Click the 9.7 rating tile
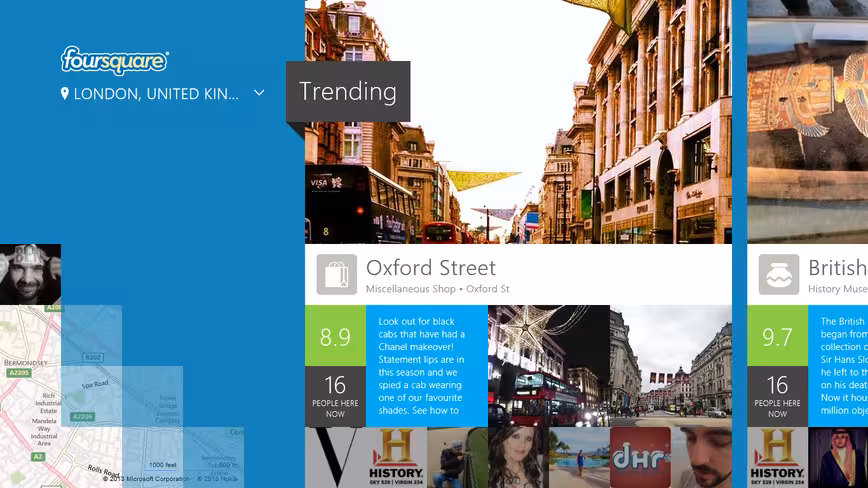The height and width of the screenshot is (488, 868). tap(778, 336)
